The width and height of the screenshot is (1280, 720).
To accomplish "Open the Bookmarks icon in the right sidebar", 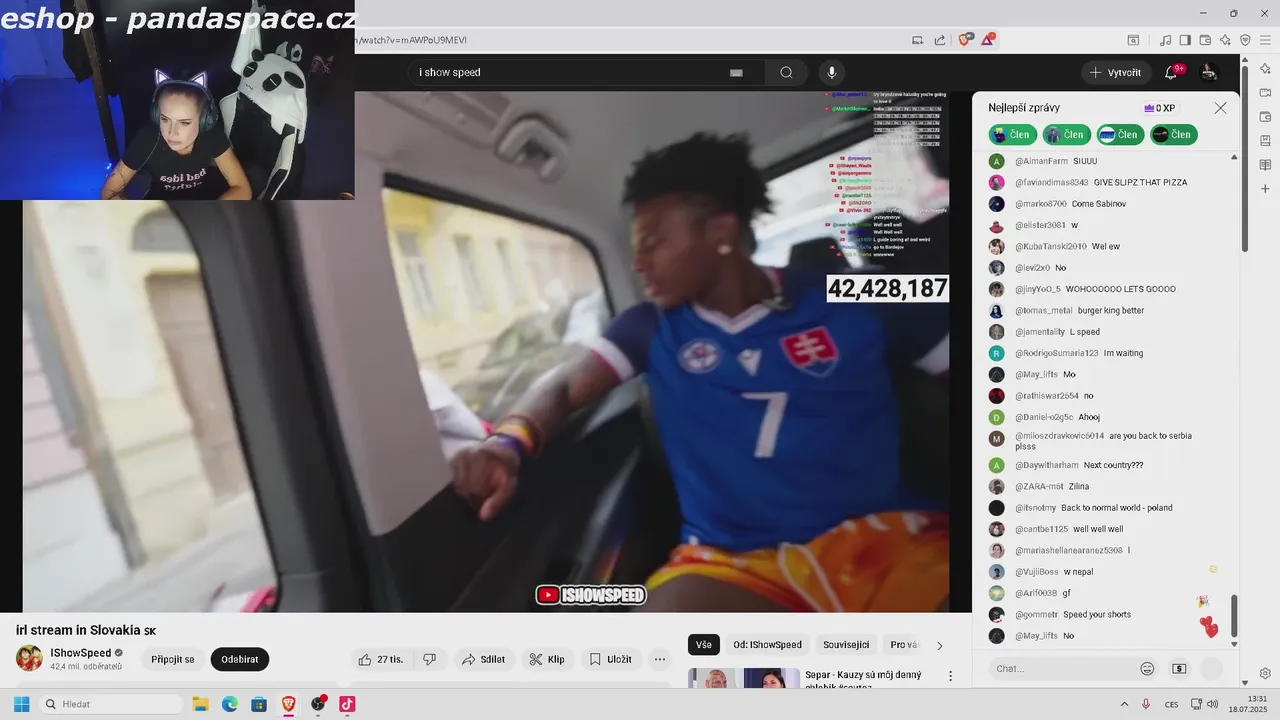I will pyautogui.click(x=1265, y=140).
